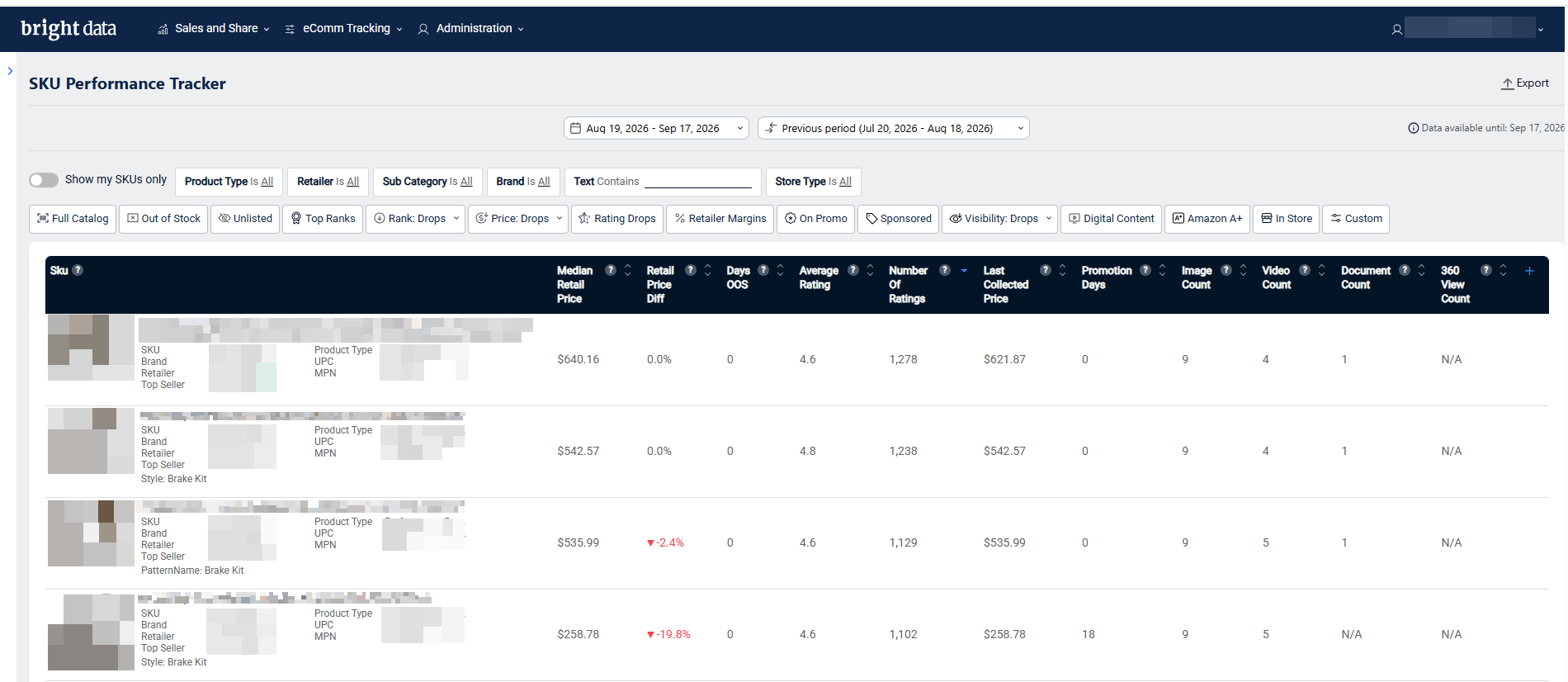This screenshot has height=682, width=1568.
Task: Open the Aug 19 - Sep 17 date picker
Action: (656, 128)
